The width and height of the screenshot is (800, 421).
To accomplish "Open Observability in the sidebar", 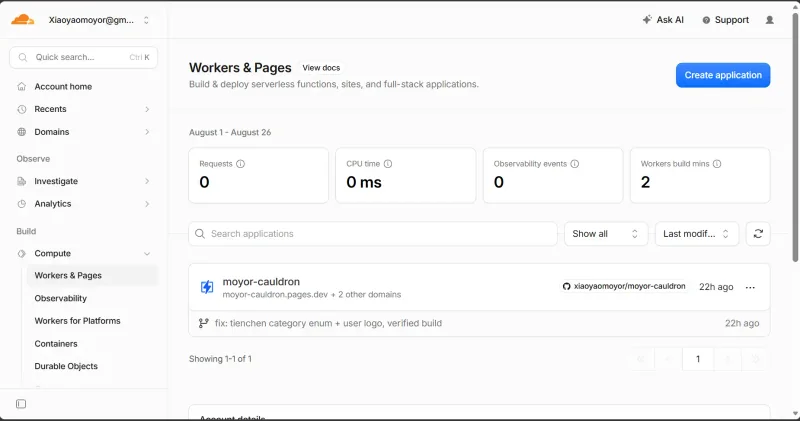I will coord(61,298).
